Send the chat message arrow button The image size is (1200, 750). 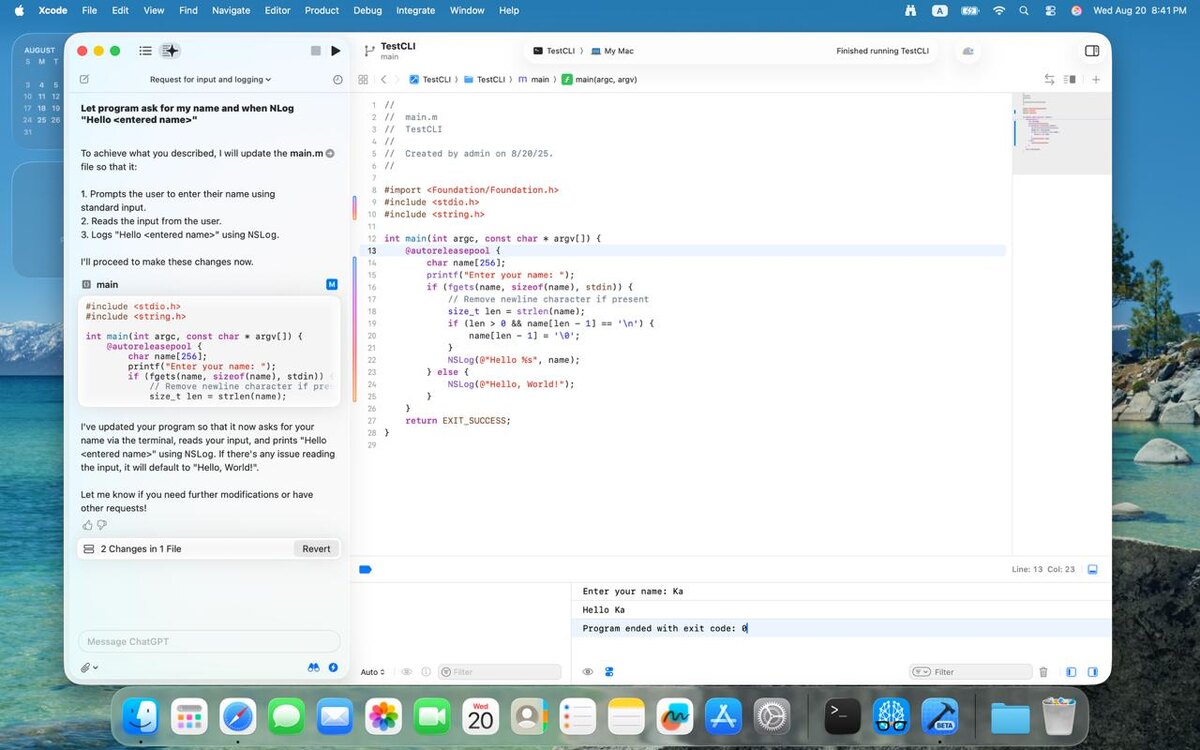point(333,667)
